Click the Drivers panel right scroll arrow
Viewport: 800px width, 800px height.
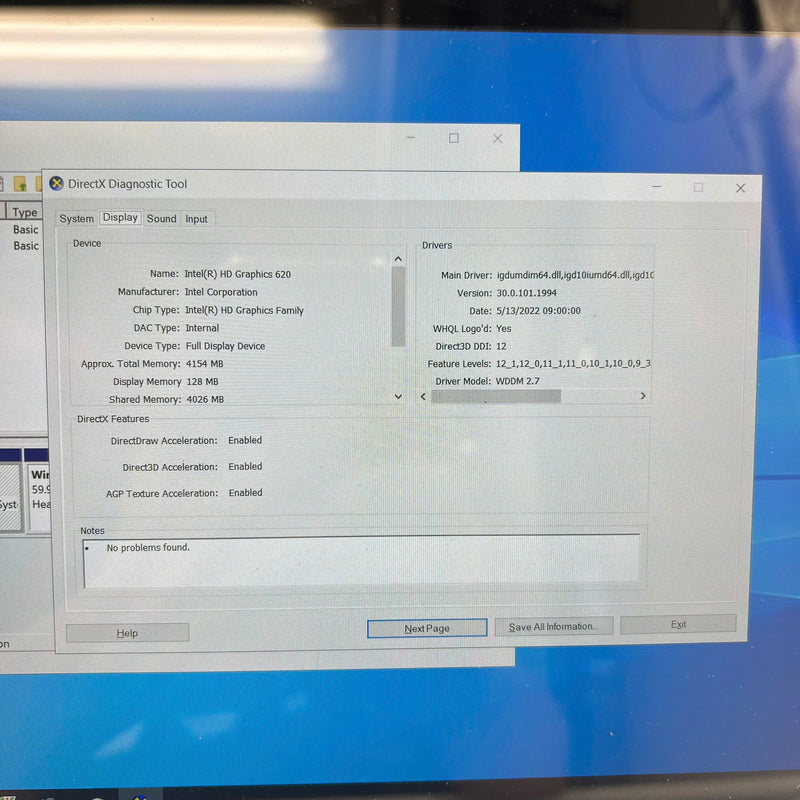point(642,396)
